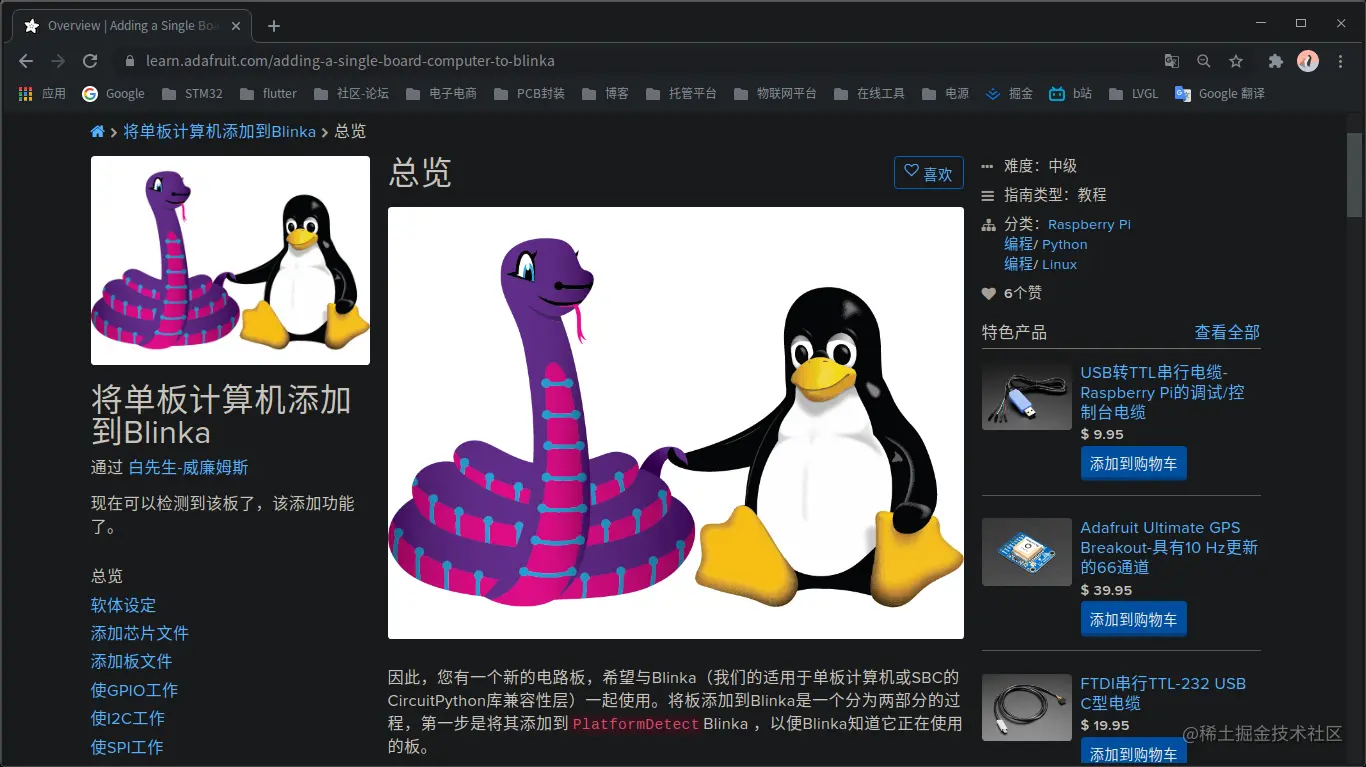
Task: Open Adafruit Ultimate GPS Breakout link
Action: click(x=1169, y=547)
